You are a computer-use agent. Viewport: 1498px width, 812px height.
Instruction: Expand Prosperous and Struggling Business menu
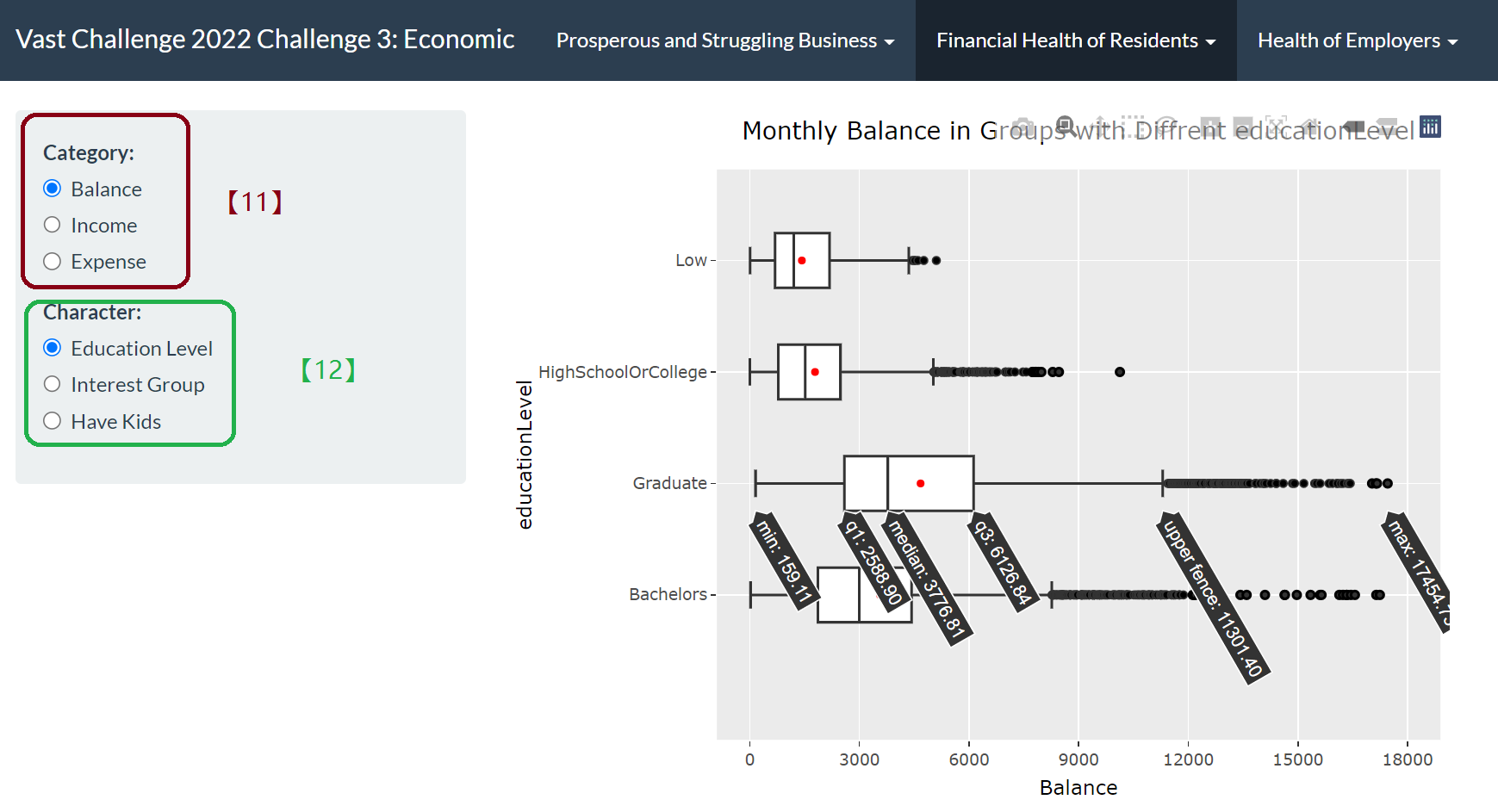tap(724, 40)
